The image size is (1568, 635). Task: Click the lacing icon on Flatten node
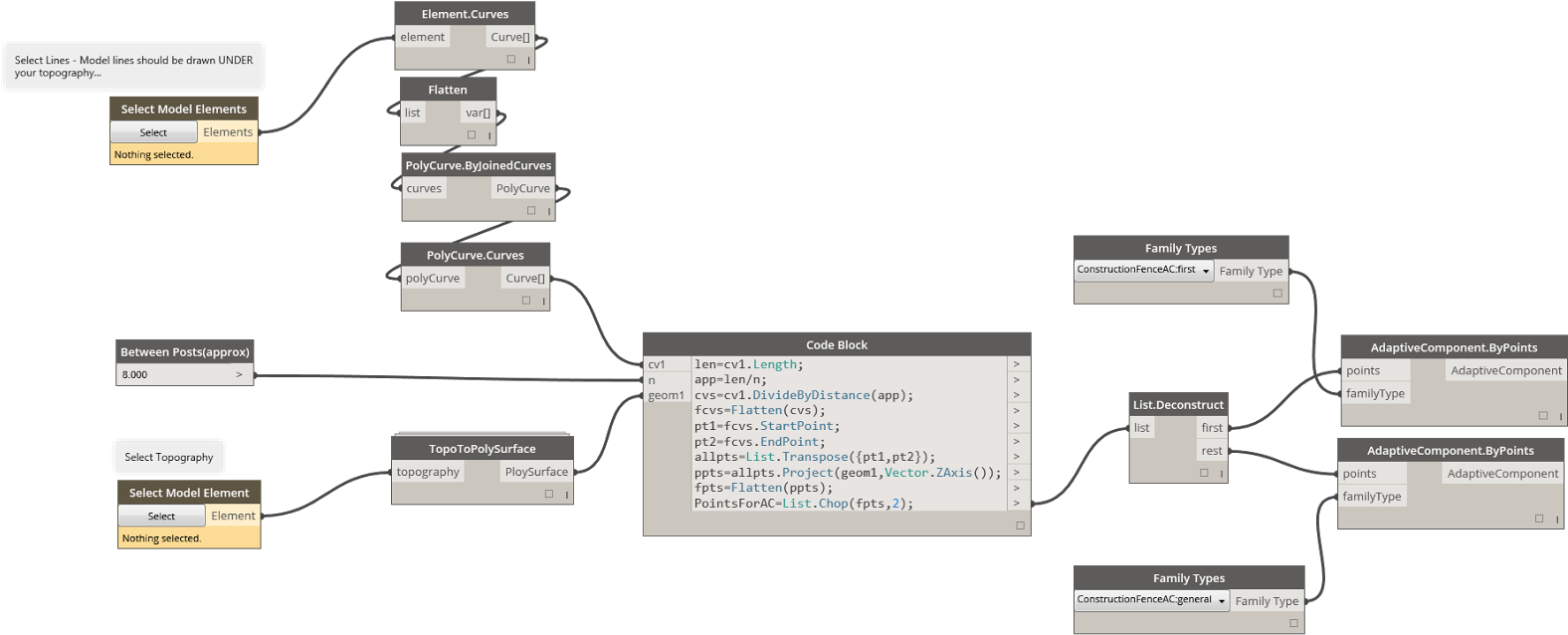pyautogui.click(x=490, y=135)
